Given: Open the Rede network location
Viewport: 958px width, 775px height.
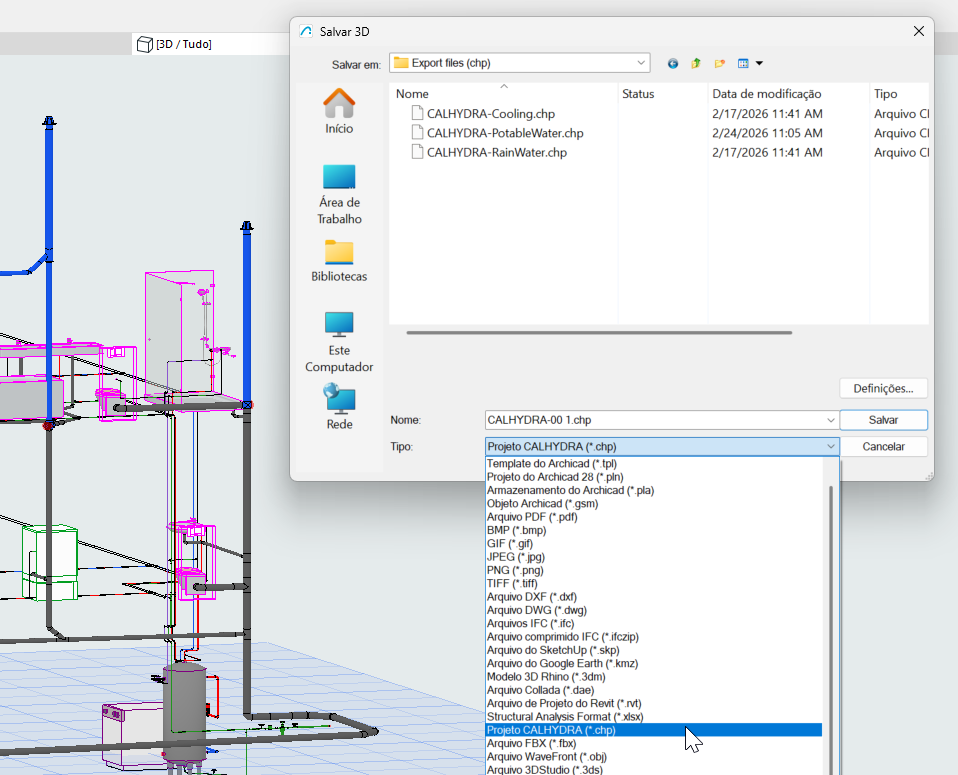Looking at the screenshot, I should click(339, 408).
